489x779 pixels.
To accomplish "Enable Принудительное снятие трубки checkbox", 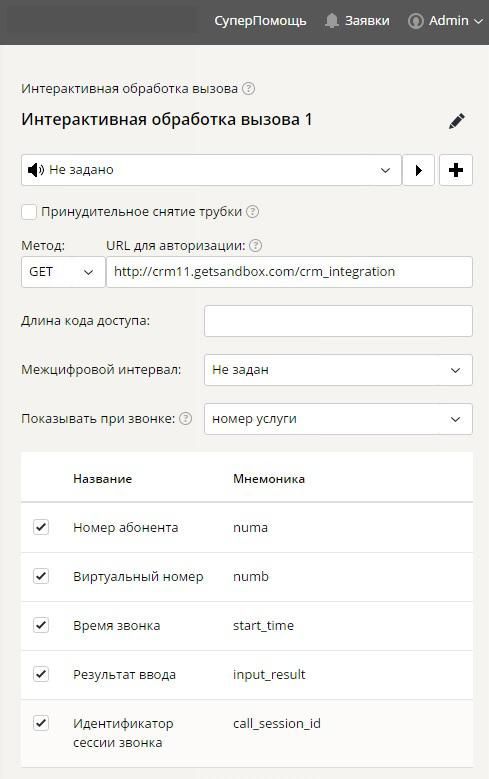I will 29,212.
